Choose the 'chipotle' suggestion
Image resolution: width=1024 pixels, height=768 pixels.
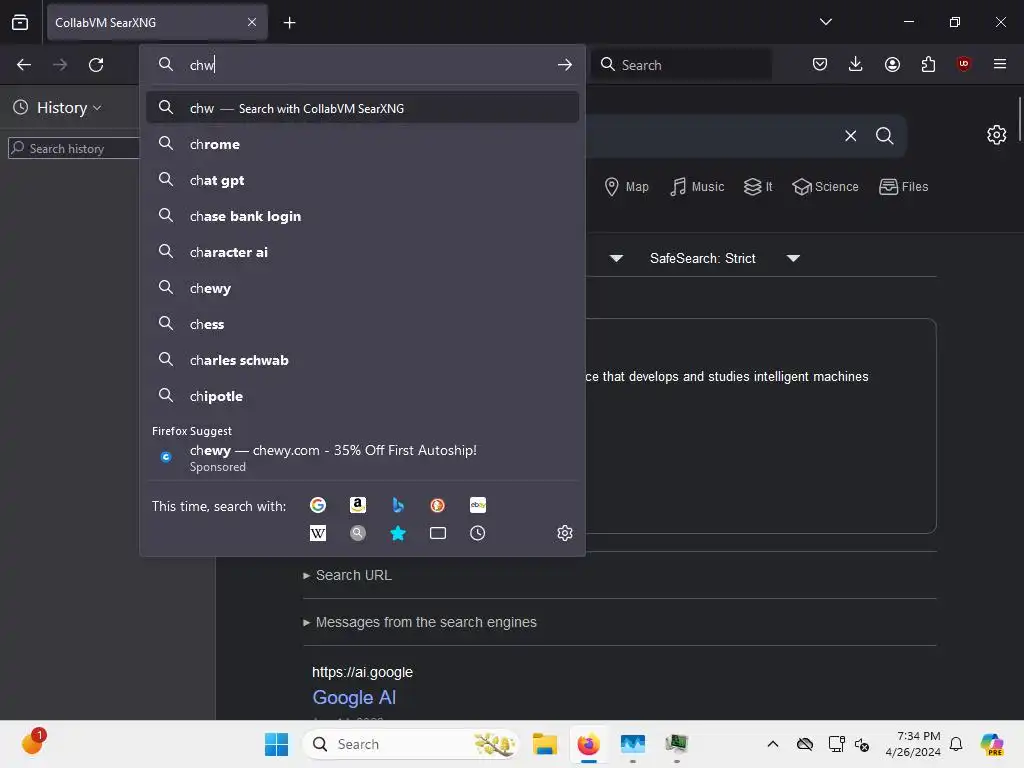362,396
